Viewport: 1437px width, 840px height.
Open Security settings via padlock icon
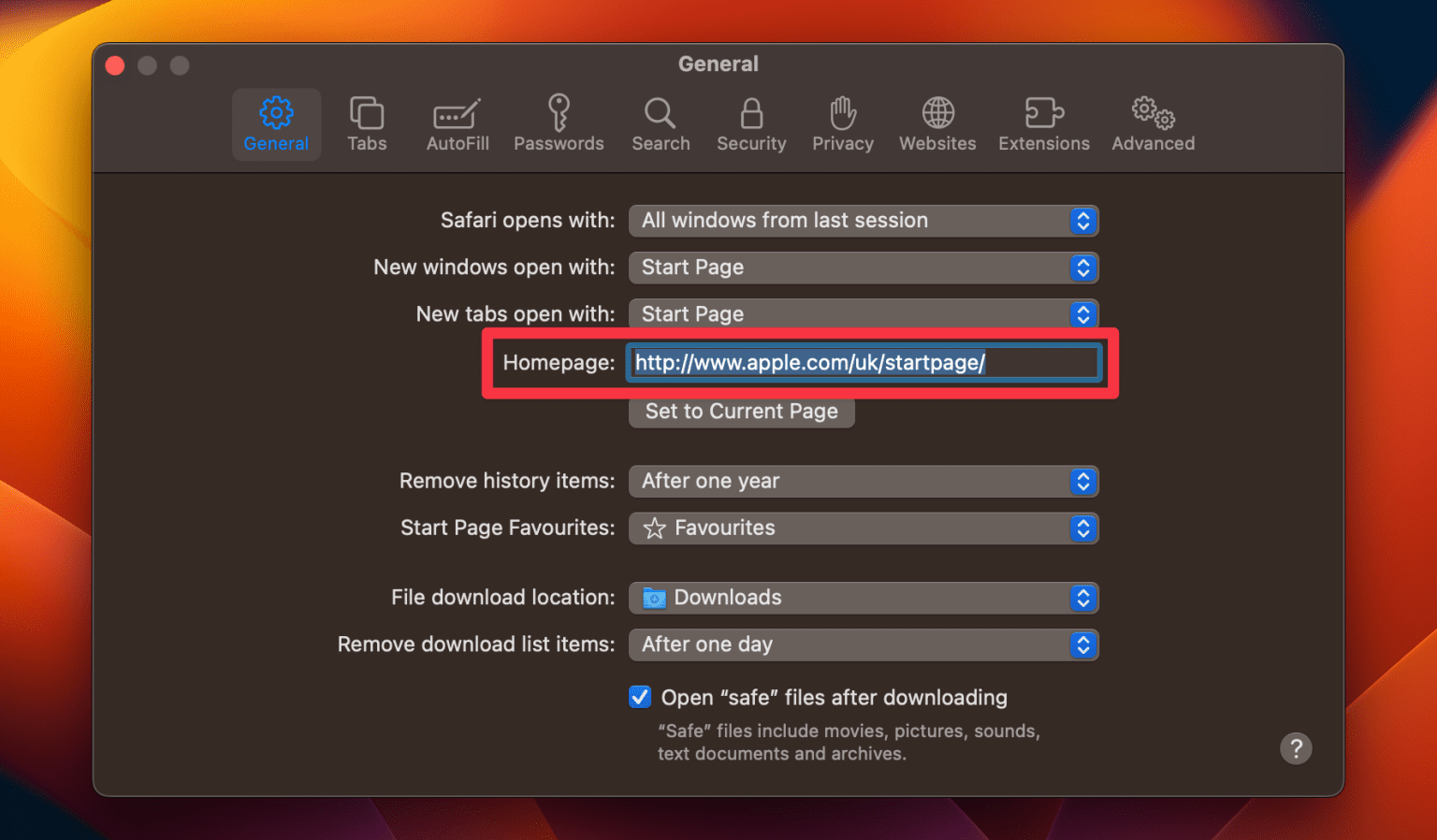coord(751,123)
